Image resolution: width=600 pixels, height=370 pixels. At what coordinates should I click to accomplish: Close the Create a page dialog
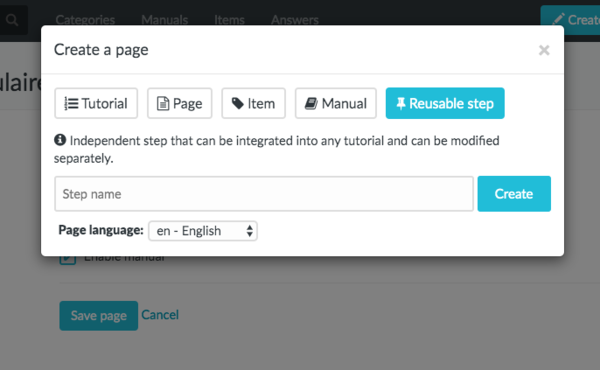pyautogui.click(x=544, y=50)
